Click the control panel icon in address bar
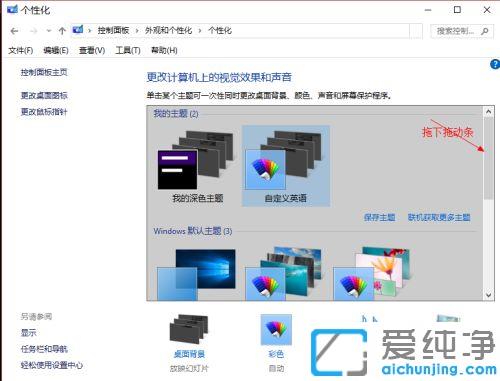Screen dimensions: 500x381 point(78,30)
